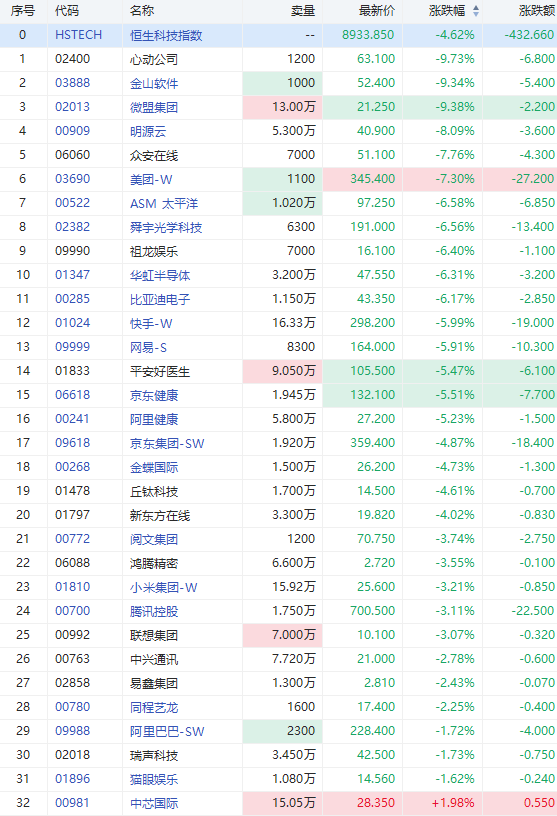Image resolution: width=557 pixels, height=816 pixels.
Task: Sort by the 涨跌幅 column arrow icon
Action: [x=476, y=11]
